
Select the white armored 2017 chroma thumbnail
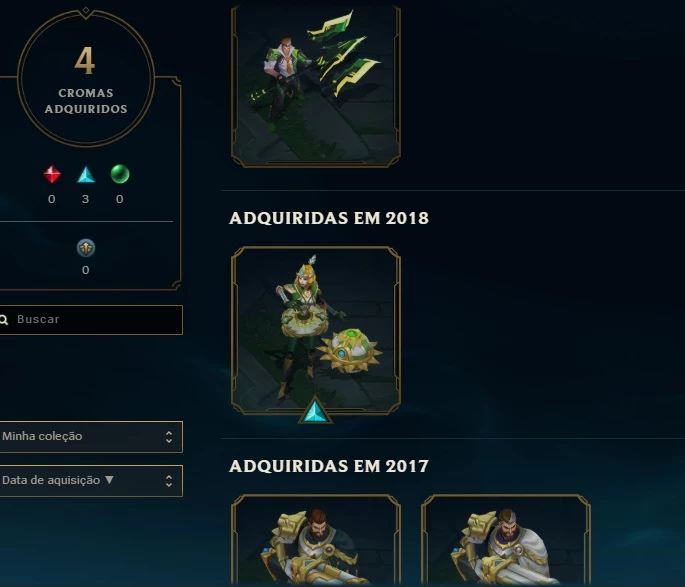pyautogui.click(x=505, y=540)
